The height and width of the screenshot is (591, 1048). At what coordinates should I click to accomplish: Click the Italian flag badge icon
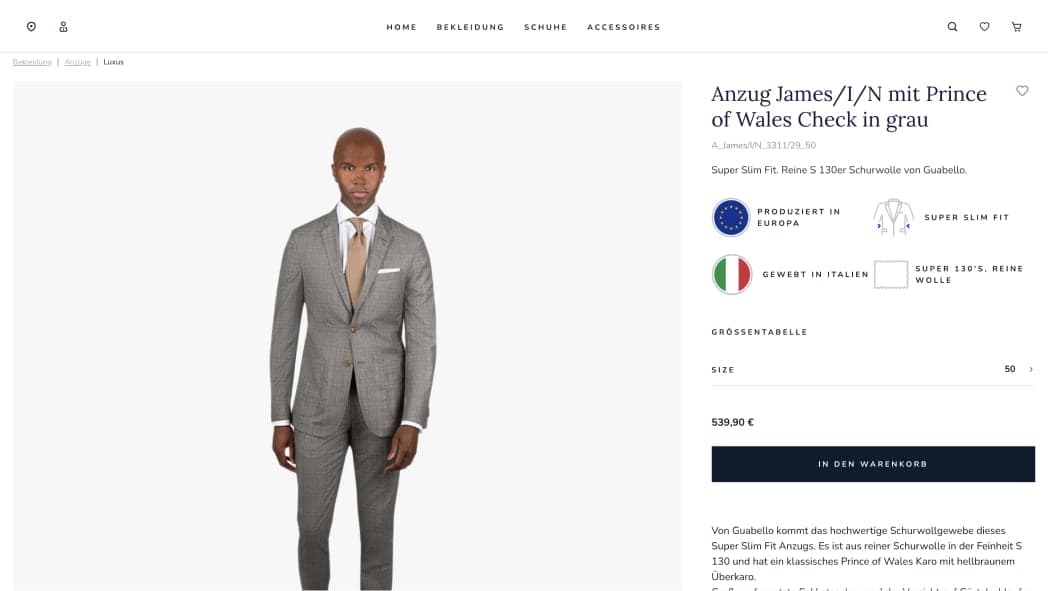[731, 274]
